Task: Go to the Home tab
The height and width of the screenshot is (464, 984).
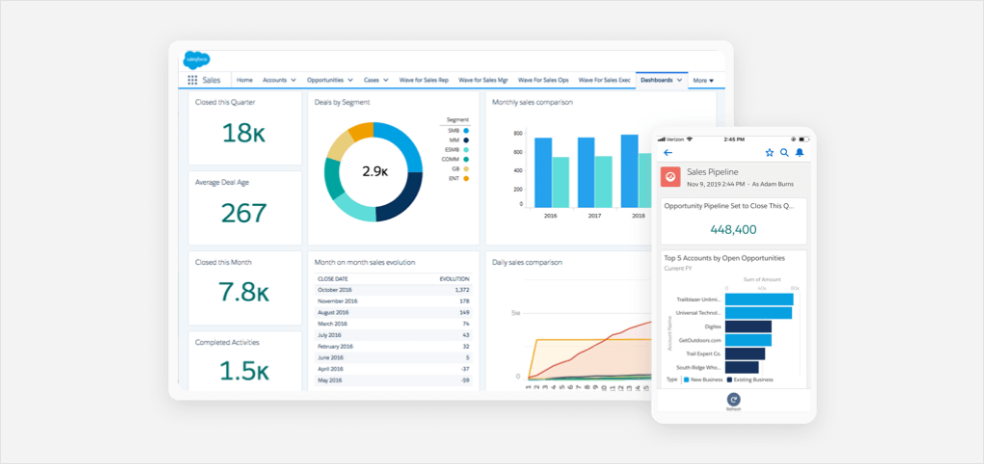Action: click(x=245, y=80)
